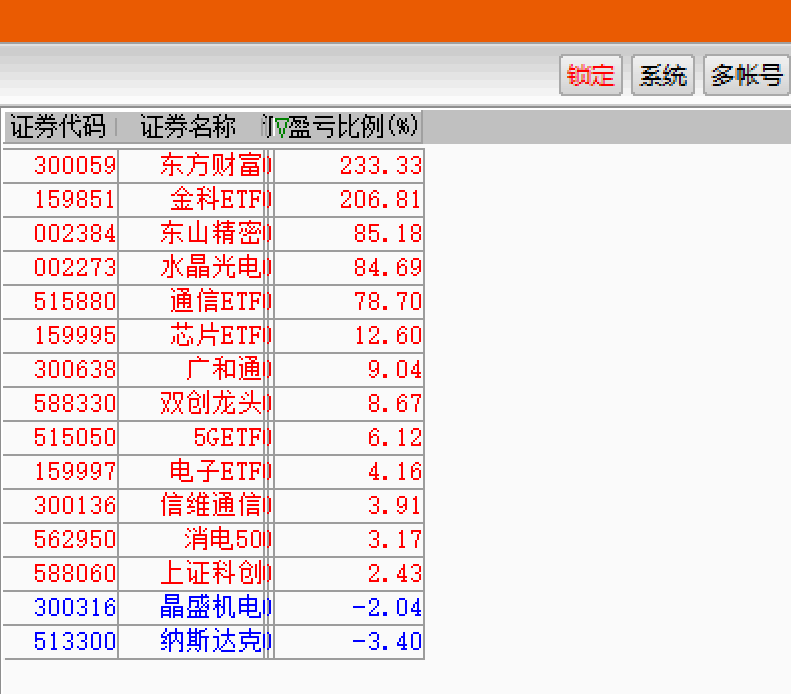Click the 12.60 profit ratio value
The width and height of the screenshot is (791, 694).
[388, 335]
